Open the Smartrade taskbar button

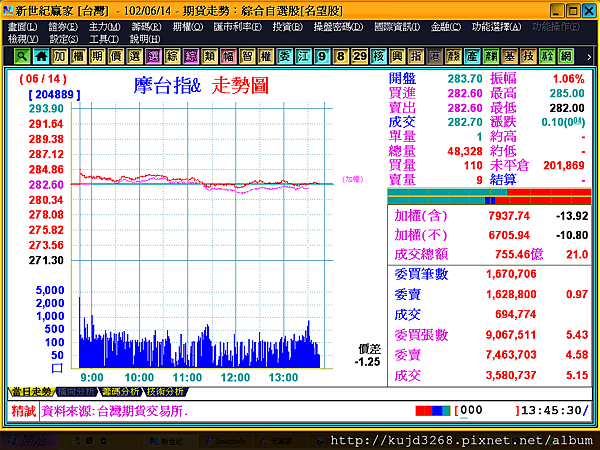click(225, 441)
